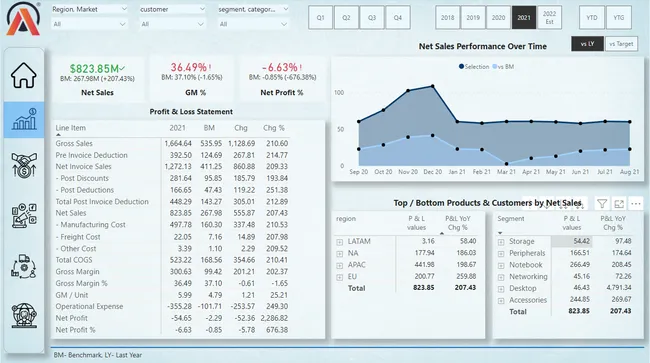650x363 pixels.
Task: Click the filter icon on products visual
Action: pyautogui.click(x=602, y=203)
